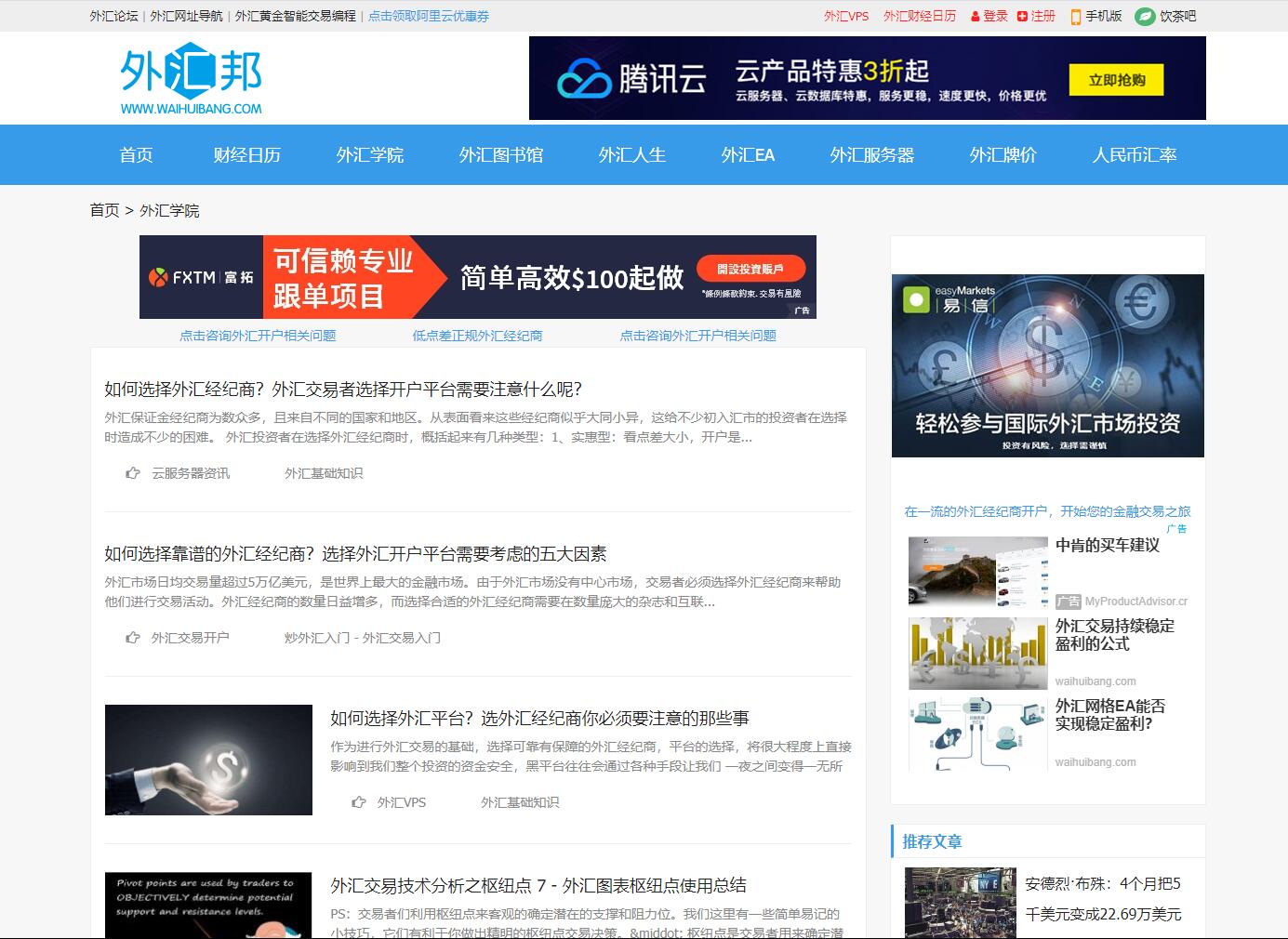The width and height of the screenshot is (1288, 939).
Task: Click the easyMarkets 易信 banner image
Action: coord(1047,365)
